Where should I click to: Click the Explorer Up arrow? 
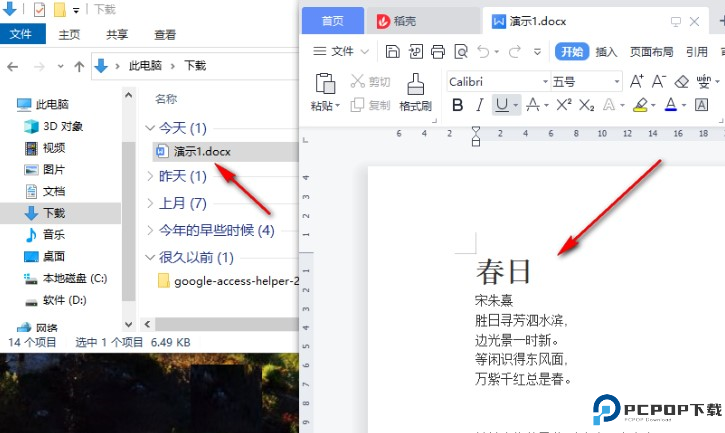tap(79, 67)
